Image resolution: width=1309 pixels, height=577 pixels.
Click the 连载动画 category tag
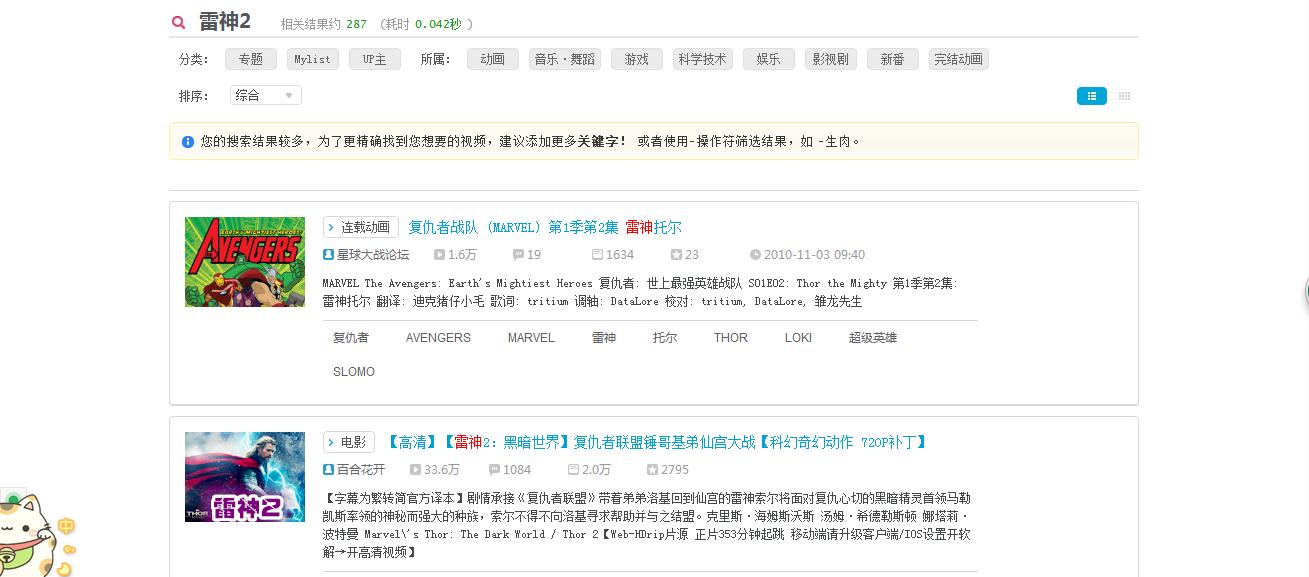pyautogui.click(x=361, y=227)
